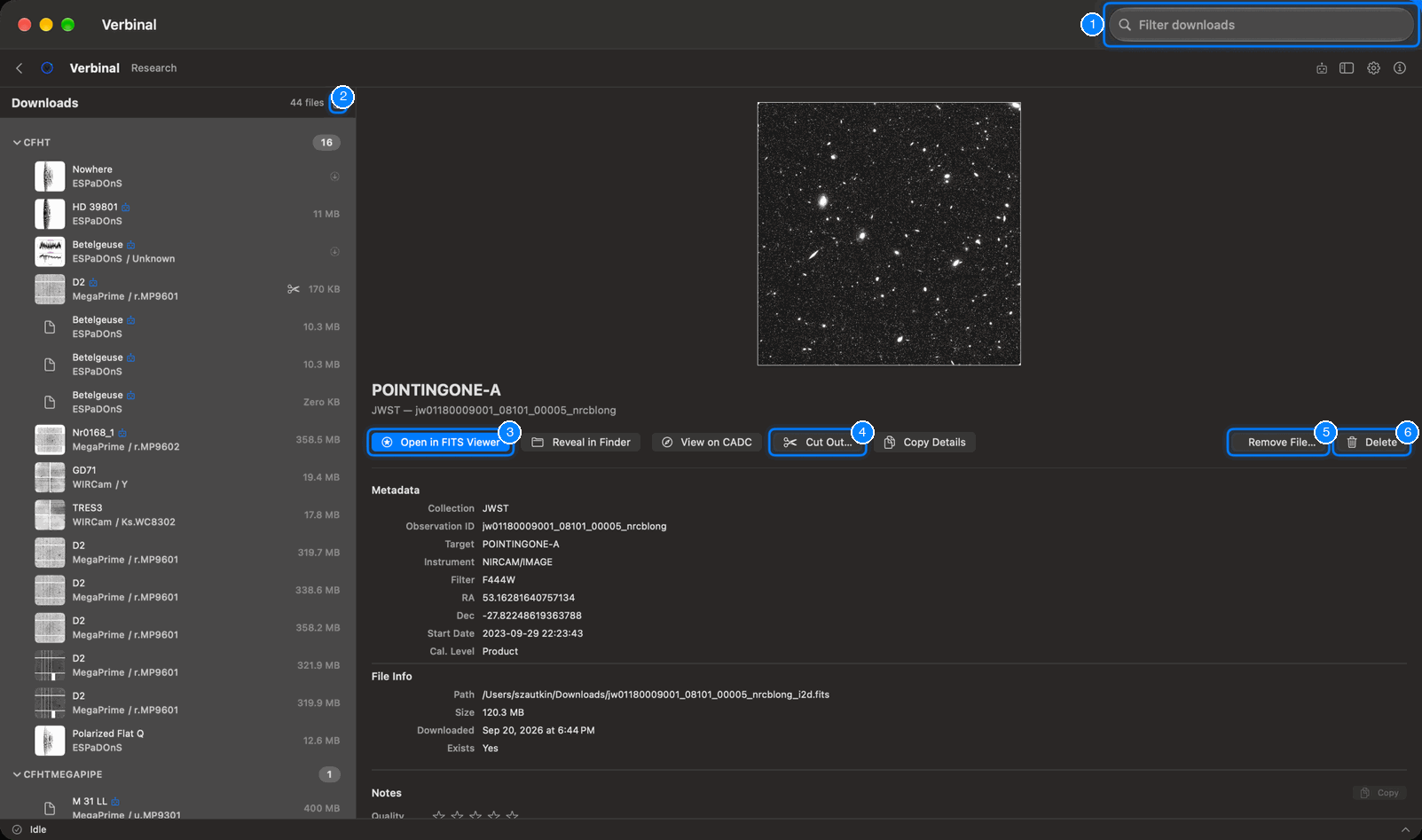Switch to the Research tab
This screenshot has width=1422, height=840.
tap(153, 68)
